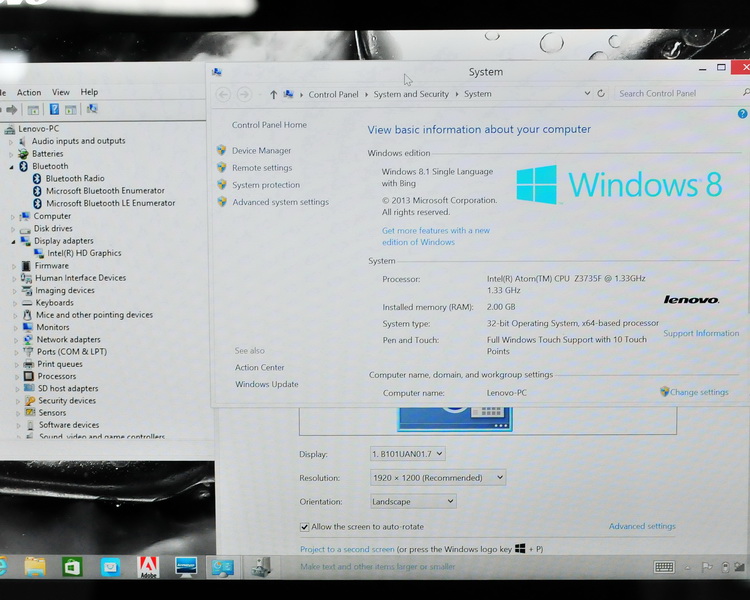Click the monitor preview thumbnail
Screen dimensions: 750x600
(455, 419)
